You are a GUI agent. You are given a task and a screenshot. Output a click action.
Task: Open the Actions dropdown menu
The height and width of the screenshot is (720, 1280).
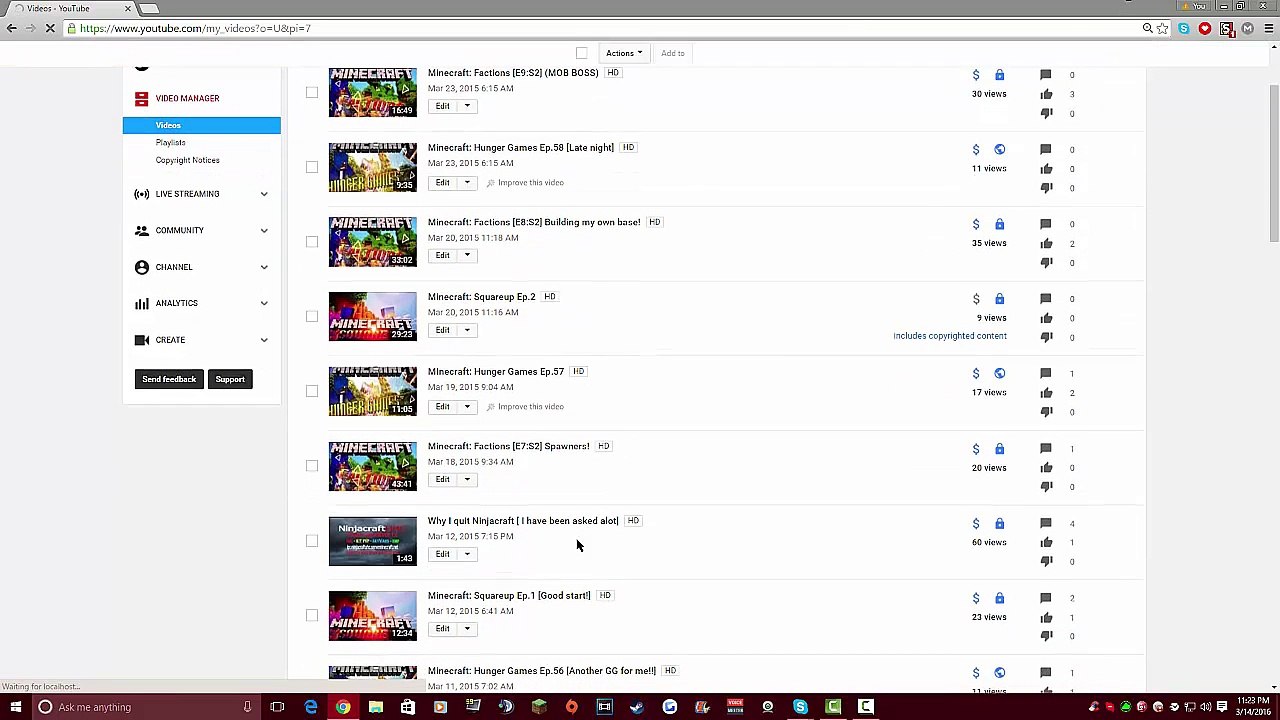[623, 53]
